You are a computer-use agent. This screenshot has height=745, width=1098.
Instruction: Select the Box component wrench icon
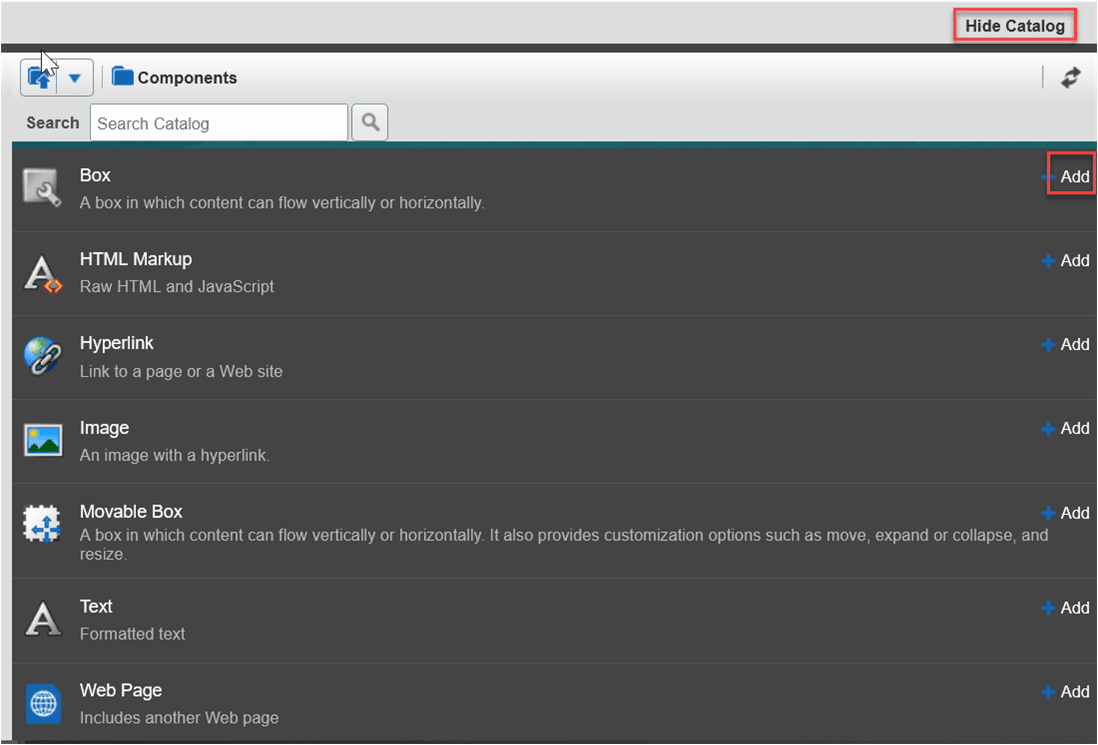pyautogui.click(x=44, y=188)
